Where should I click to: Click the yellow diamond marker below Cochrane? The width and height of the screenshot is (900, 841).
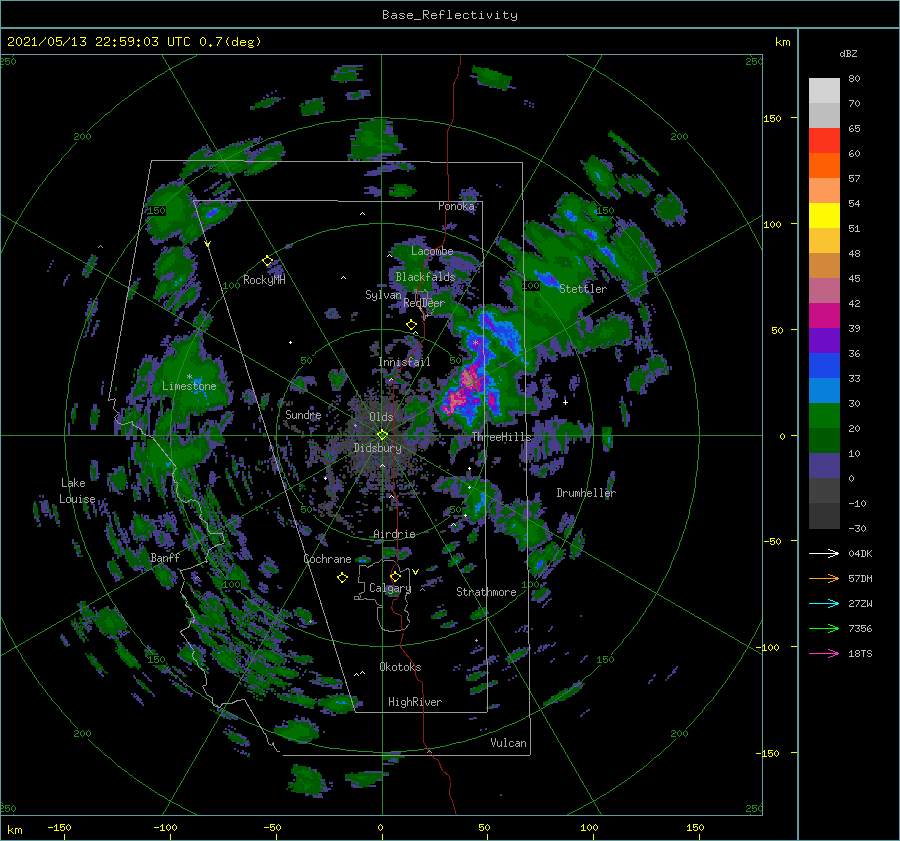click(x=342, y=578)
